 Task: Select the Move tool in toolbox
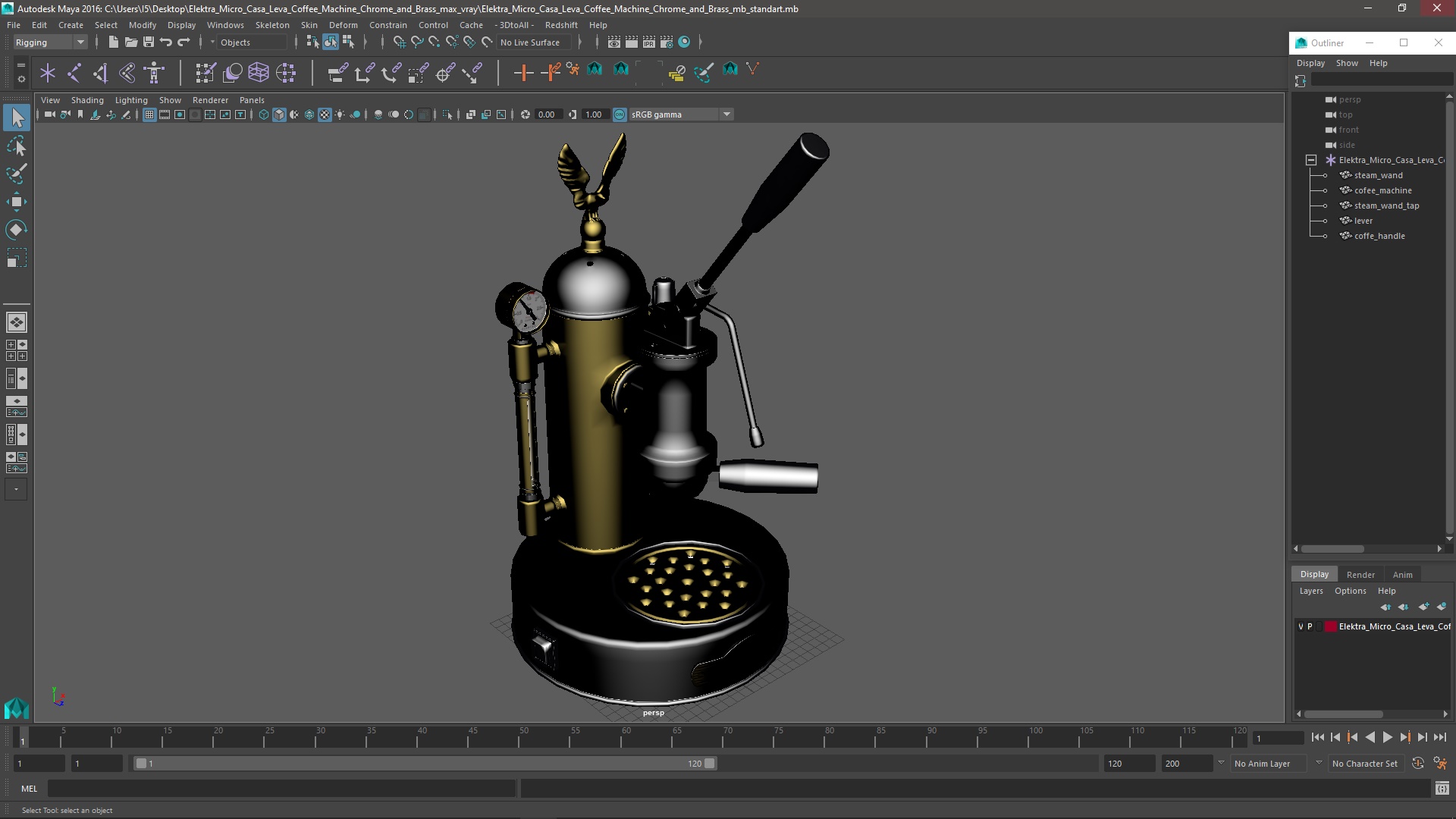16,201
